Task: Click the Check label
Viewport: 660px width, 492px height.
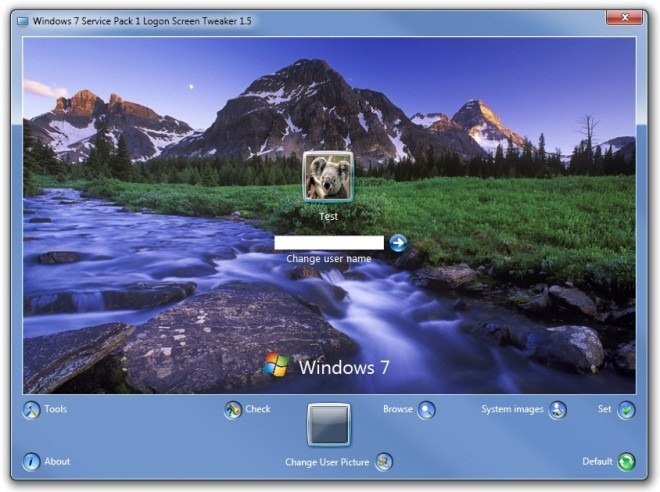Action: 258,409
